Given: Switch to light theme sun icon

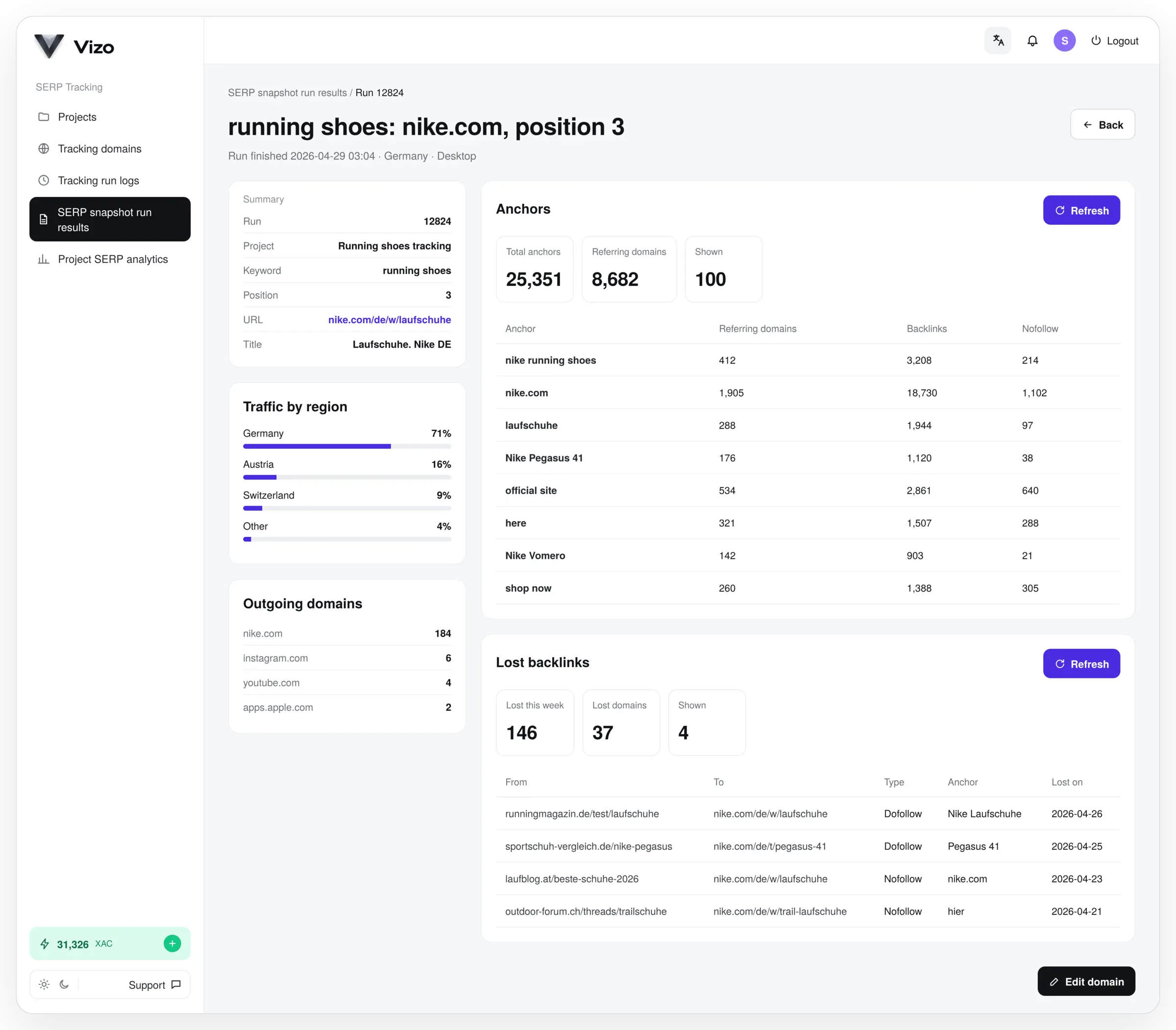Looking at the screenshot, I should pos(44,984).
